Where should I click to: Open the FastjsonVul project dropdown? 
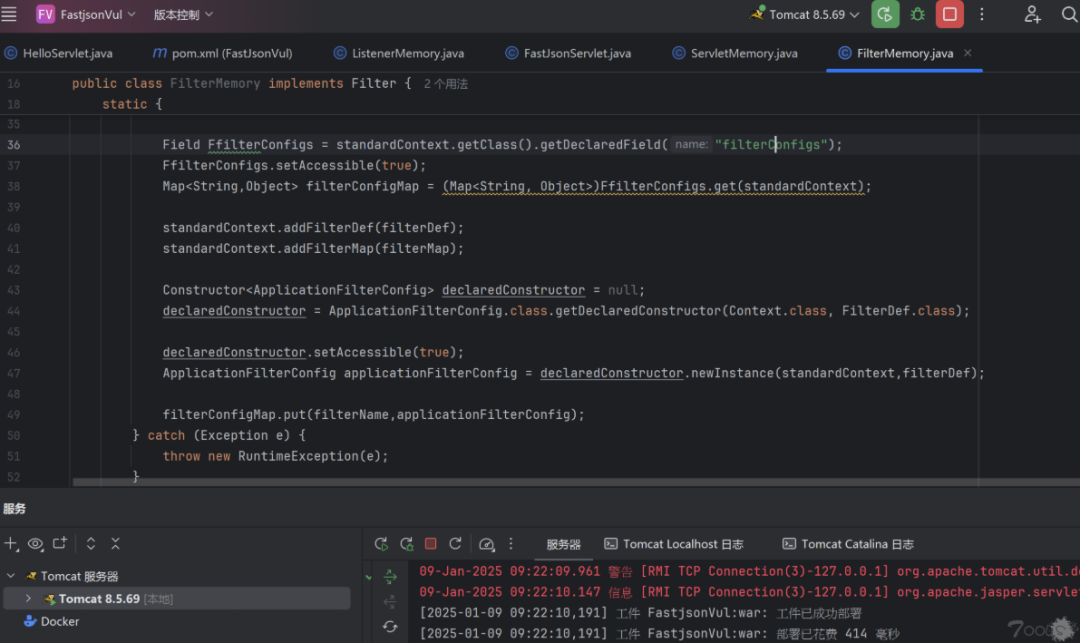tap(86, 14)
